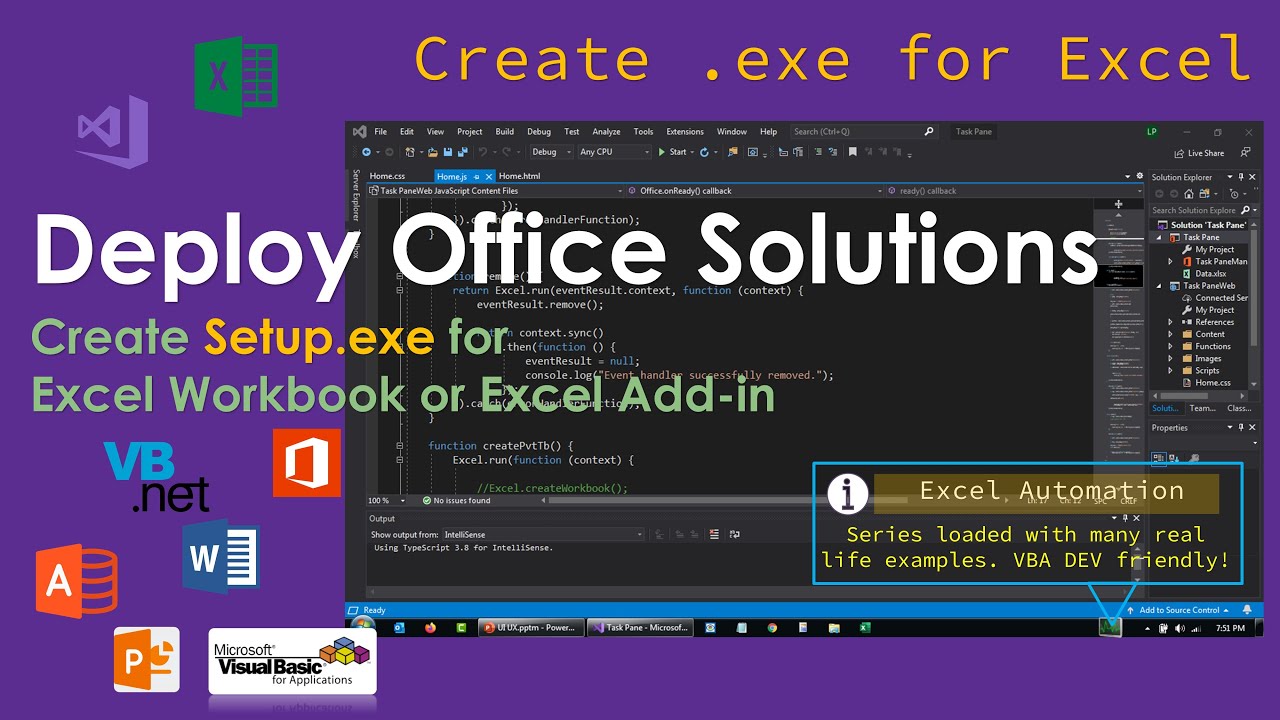Click the split editor icon above minimap
Screen dimensions: 1280x720
pos(1118,203)
